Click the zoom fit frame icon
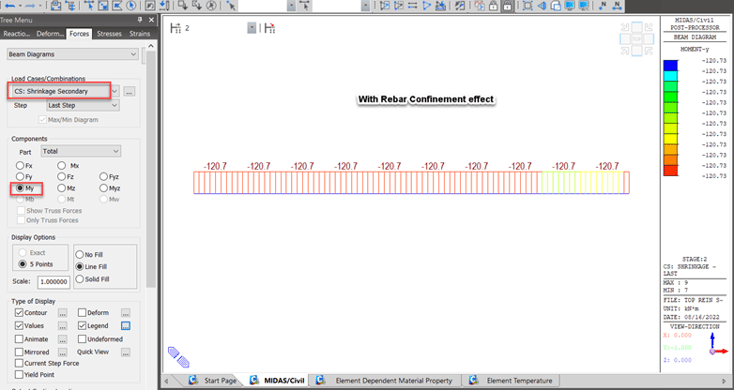 pyautogui.click(x=528, y=6)
